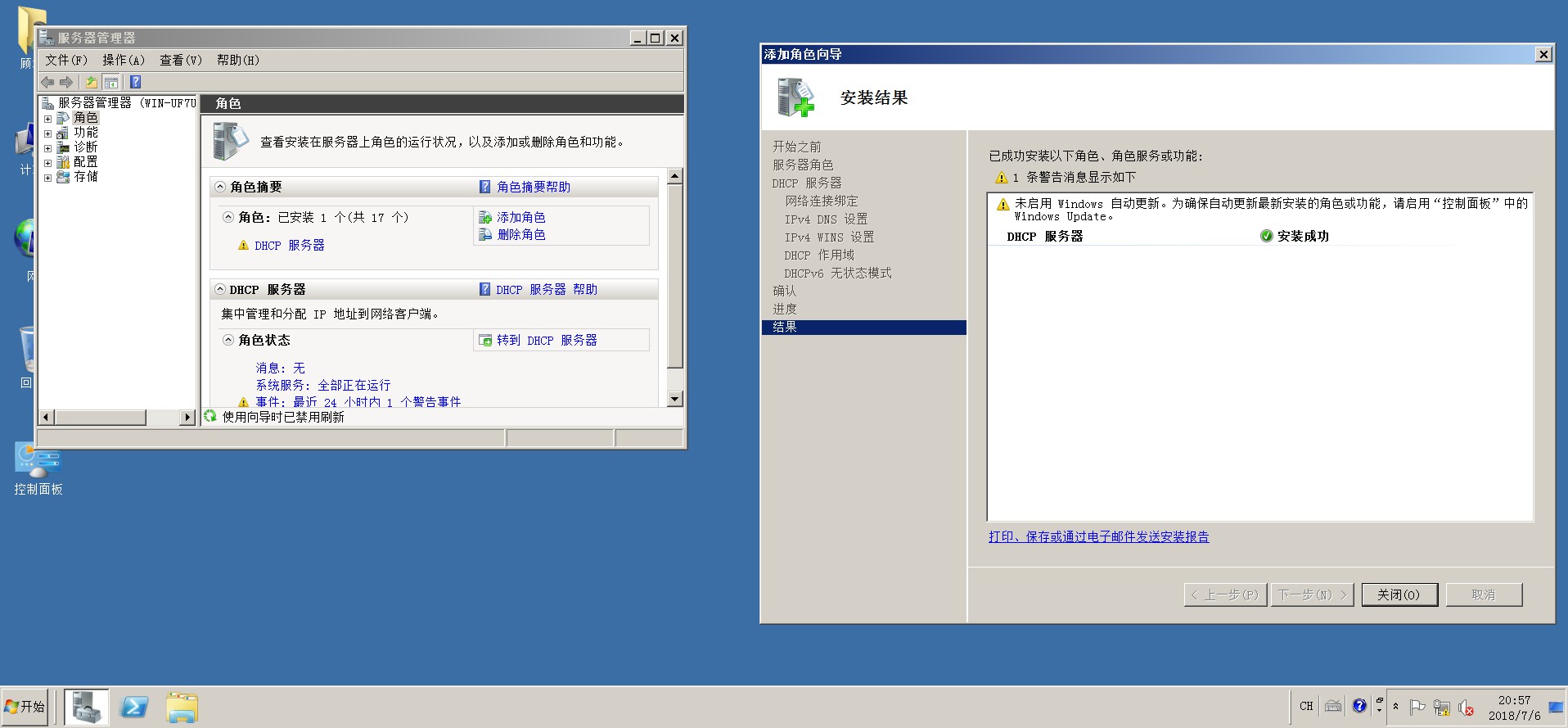This screenshot has height=728, width=1568.
Task: Expand the 存储 tree node
Action: [47, 178]
